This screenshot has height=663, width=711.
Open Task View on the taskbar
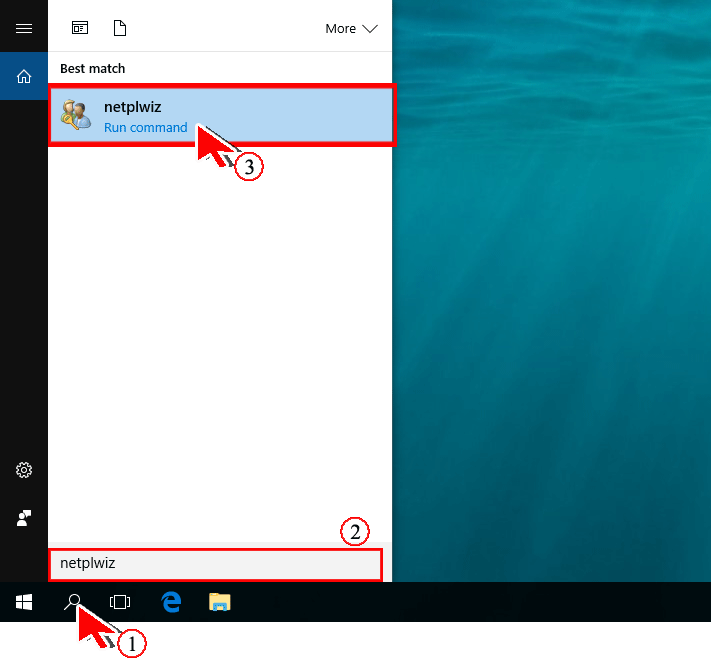click(x=120, y=602)
